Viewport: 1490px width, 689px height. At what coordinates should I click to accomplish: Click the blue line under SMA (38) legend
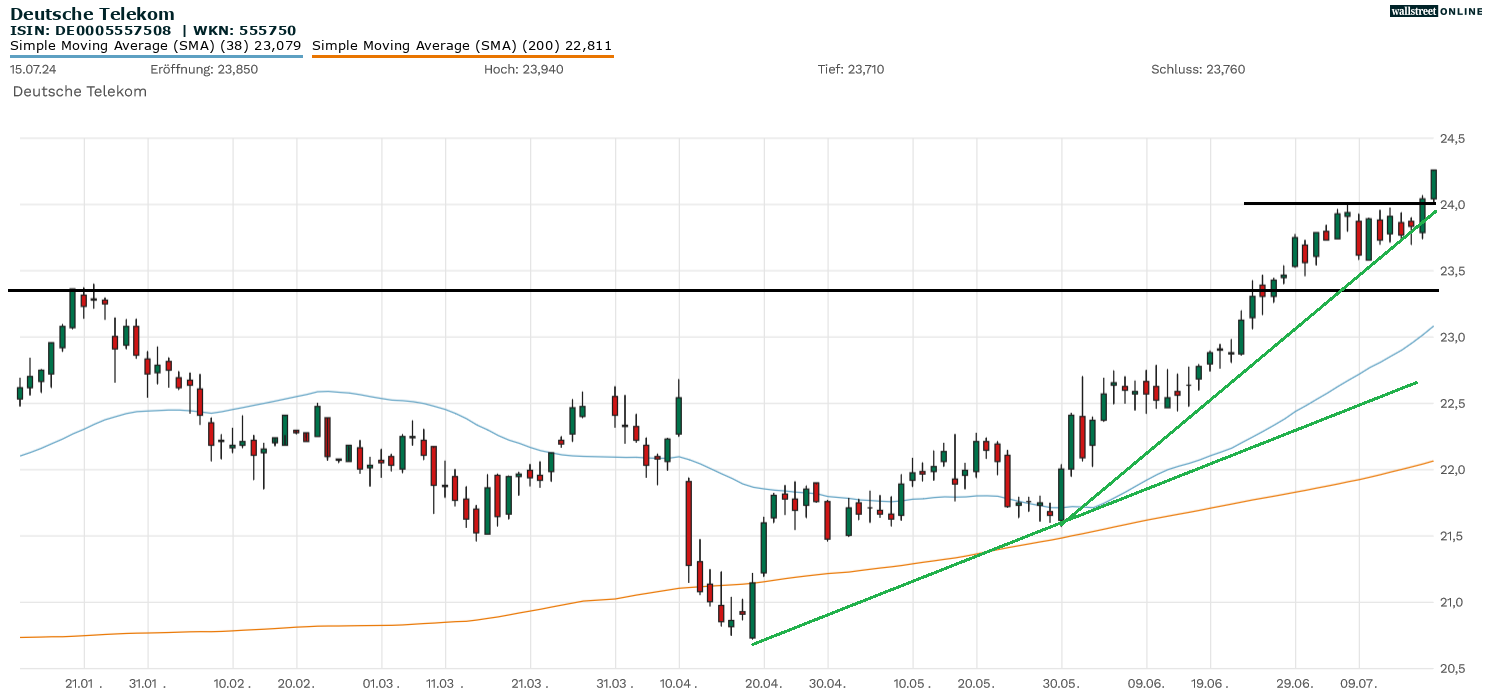pyautogui.click(x=155, y=56)
